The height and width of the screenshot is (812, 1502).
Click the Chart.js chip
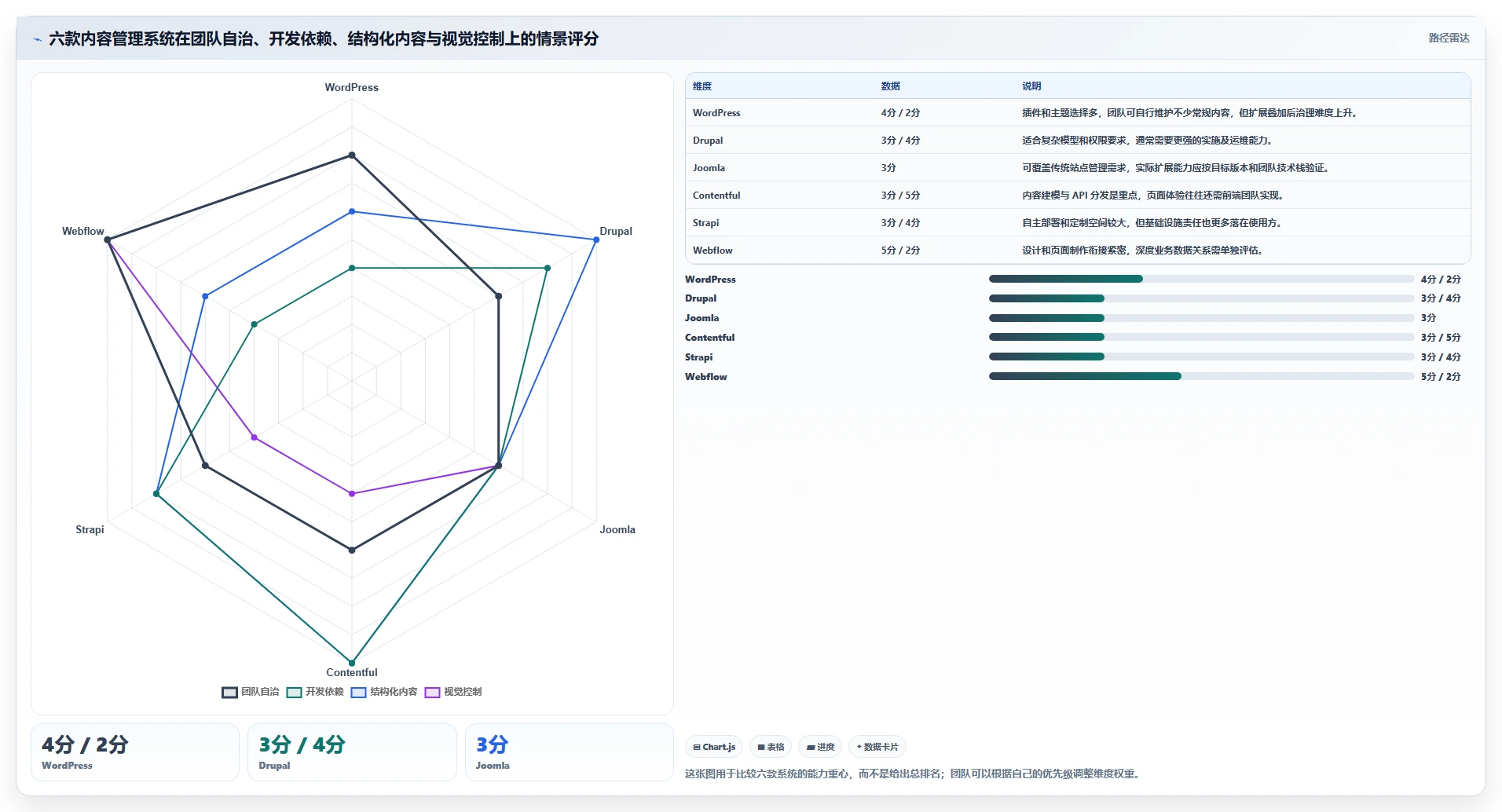coord(714,747)
